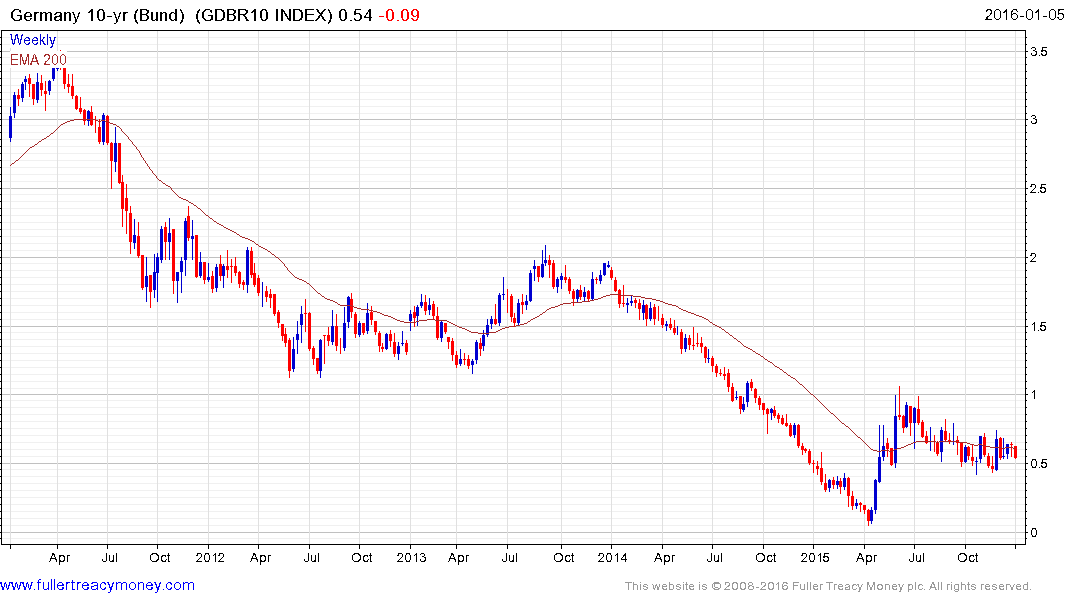
Task: Select the 2015 label on the time axis
Action: 815,556
